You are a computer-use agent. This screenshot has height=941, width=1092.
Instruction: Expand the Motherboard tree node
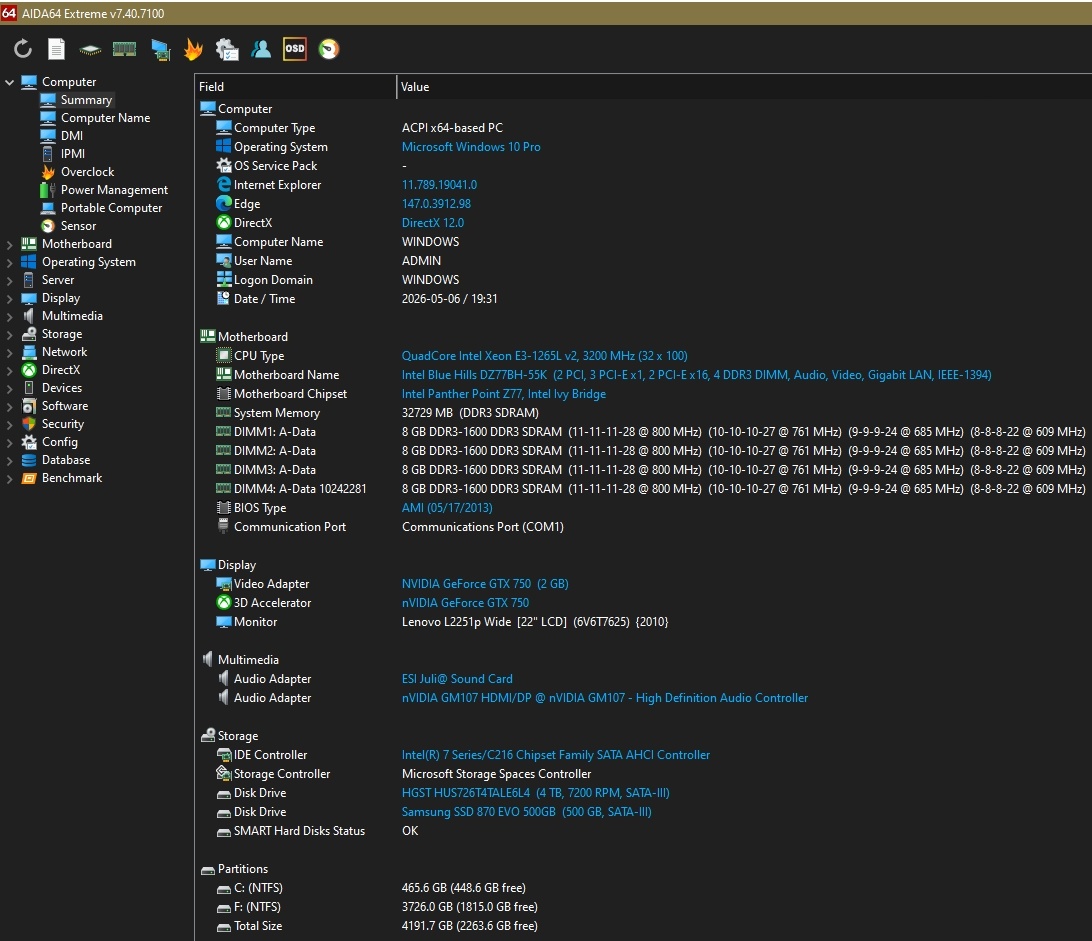coord(10,244)
